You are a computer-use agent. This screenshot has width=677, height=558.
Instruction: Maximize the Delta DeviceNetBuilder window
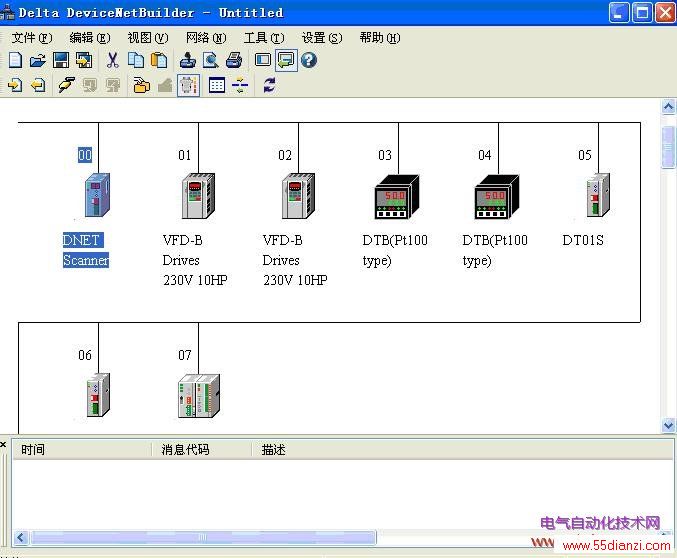(x=642, y=13)
